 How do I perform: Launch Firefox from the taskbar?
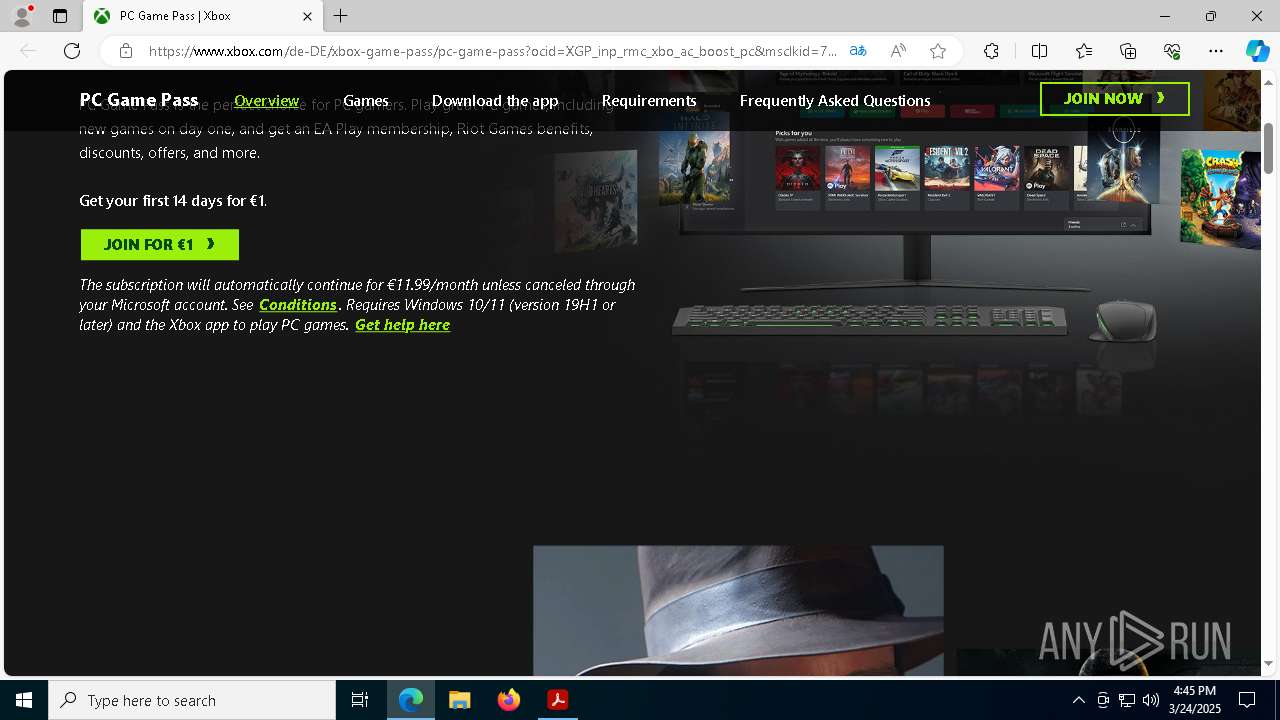pos(509,700)
